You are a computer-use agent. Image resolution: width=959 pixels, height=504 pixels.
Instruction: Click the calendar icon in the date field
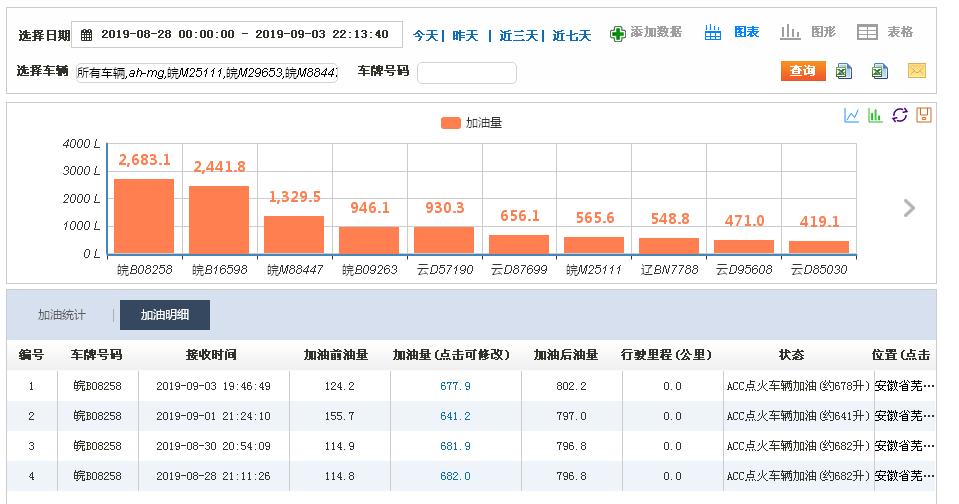(x=87, y=35)
